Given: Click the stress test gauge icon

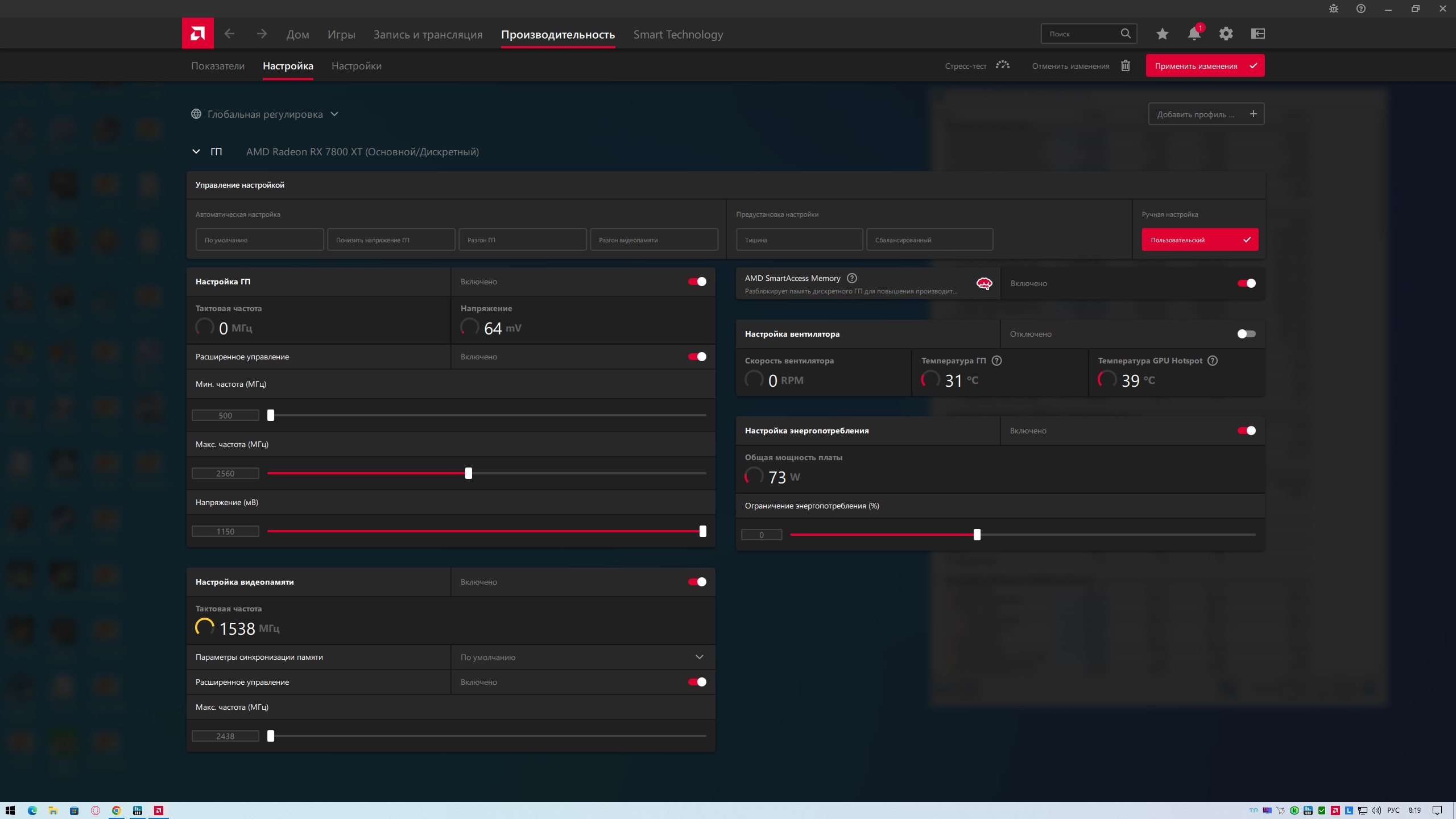Looking at the screenshot, I should pos(1003,65).
